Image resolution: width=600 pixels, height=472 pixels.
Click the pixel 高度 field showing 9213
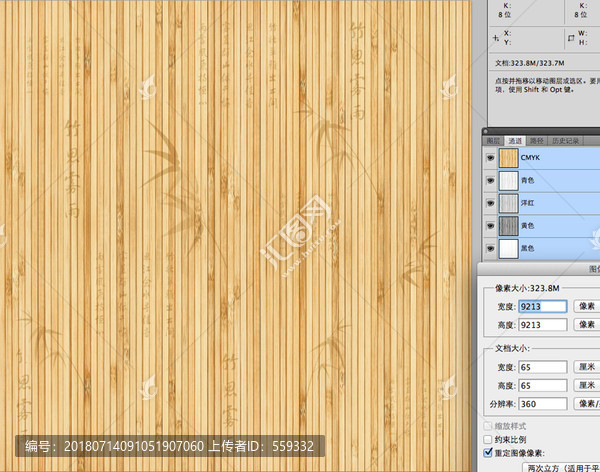point(543,325)
